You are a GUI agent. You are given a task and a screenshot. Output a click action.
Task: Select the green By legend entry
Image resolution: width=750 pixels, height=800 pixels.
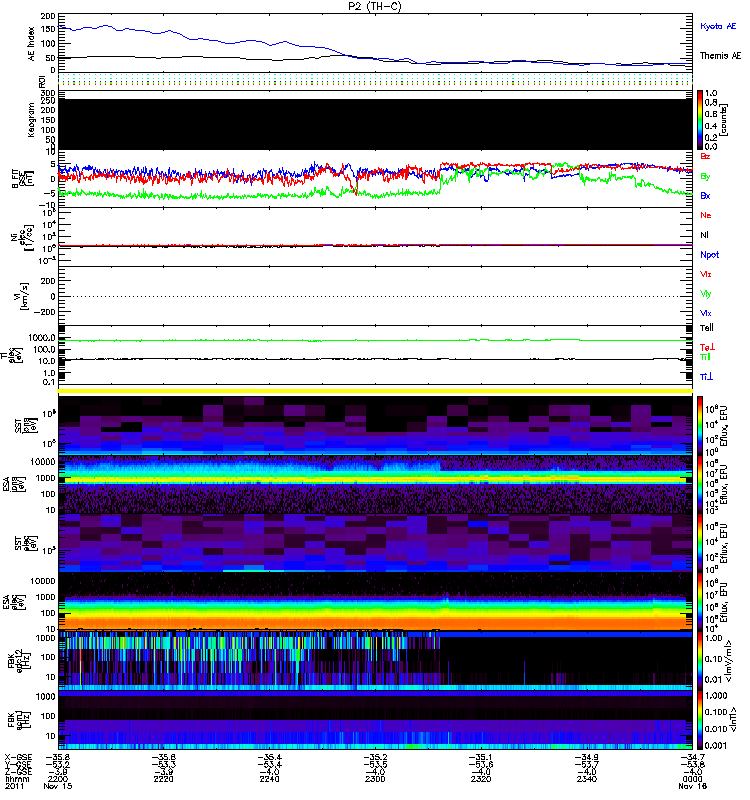click(706, 176)
